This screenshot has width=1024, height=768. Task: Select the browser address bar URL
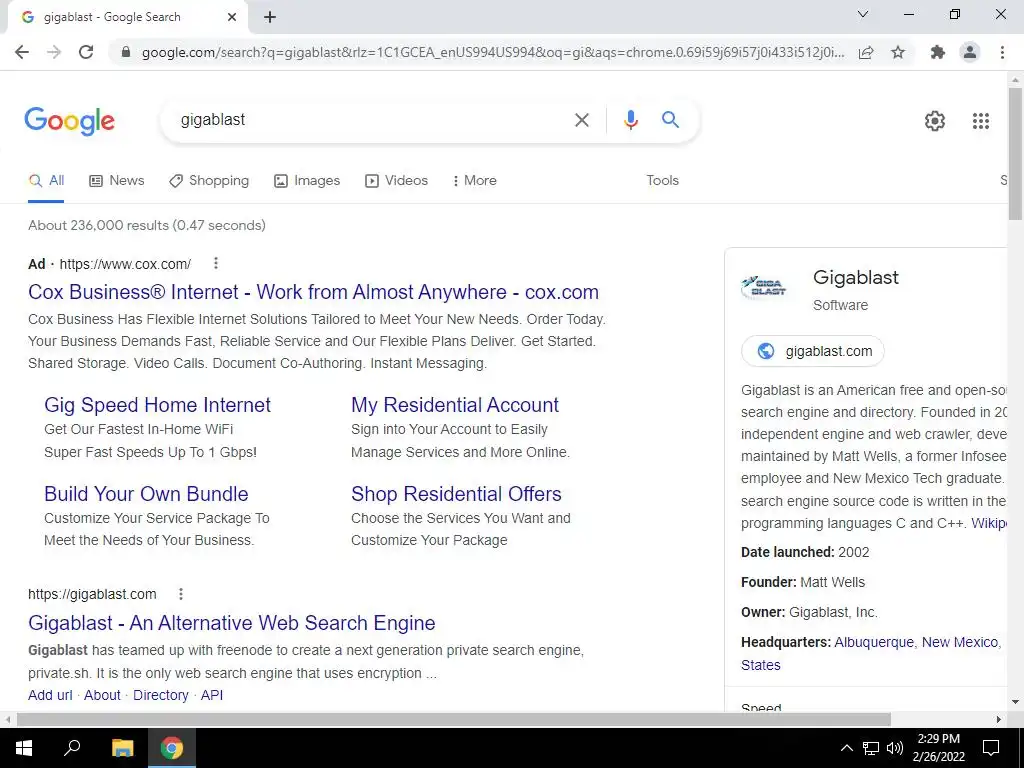click(492, 52)
